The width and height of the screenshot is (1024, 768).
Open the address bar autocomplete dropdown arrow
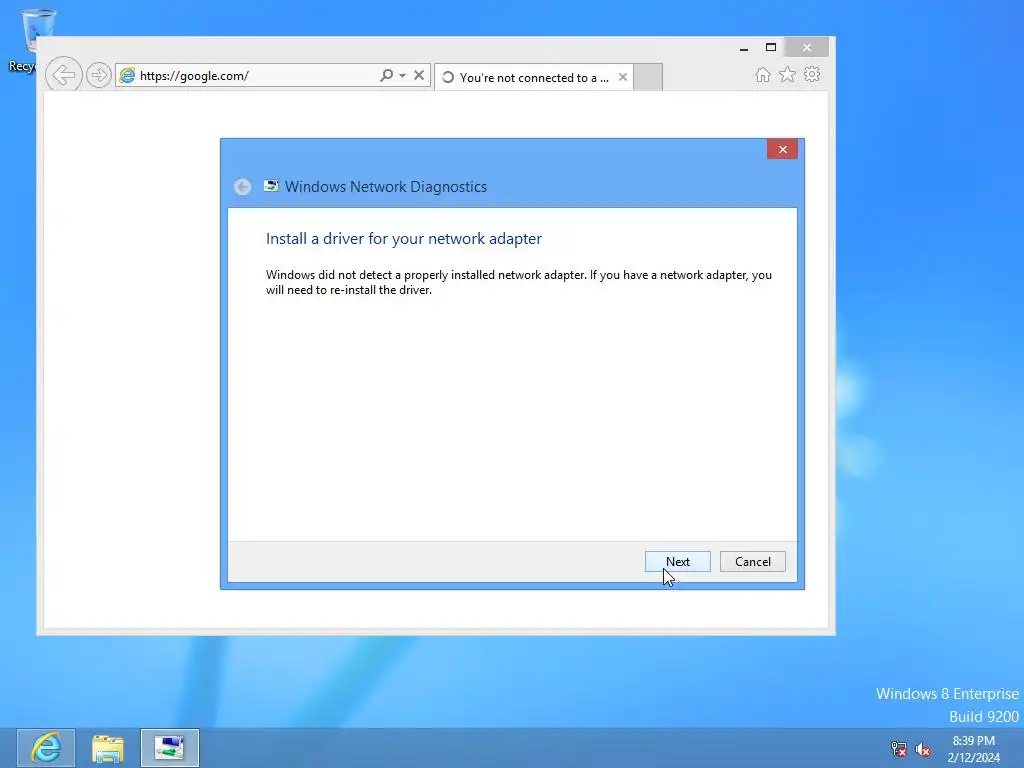coord(402,76)
